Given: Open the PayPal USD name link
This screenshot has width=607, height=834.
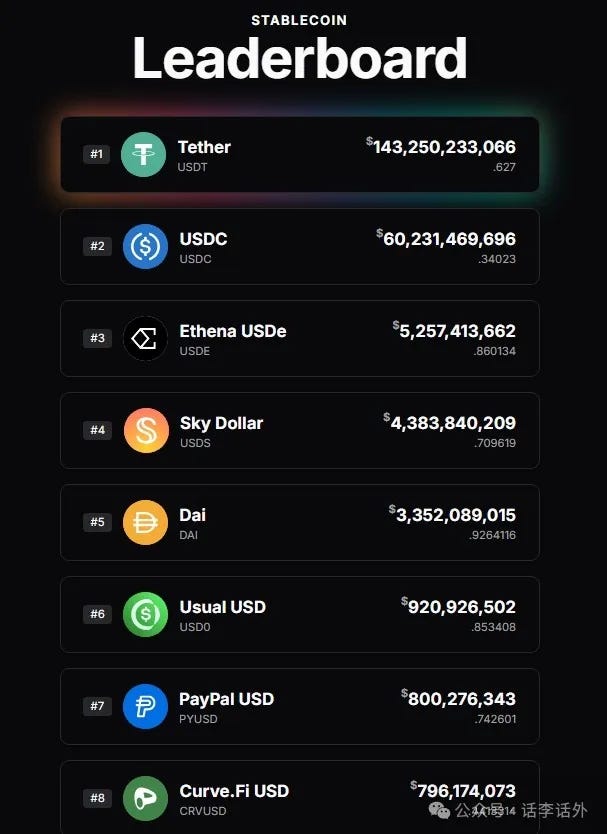Looking at the screenshot, I should pyautogui.click(x=226, y=699).
